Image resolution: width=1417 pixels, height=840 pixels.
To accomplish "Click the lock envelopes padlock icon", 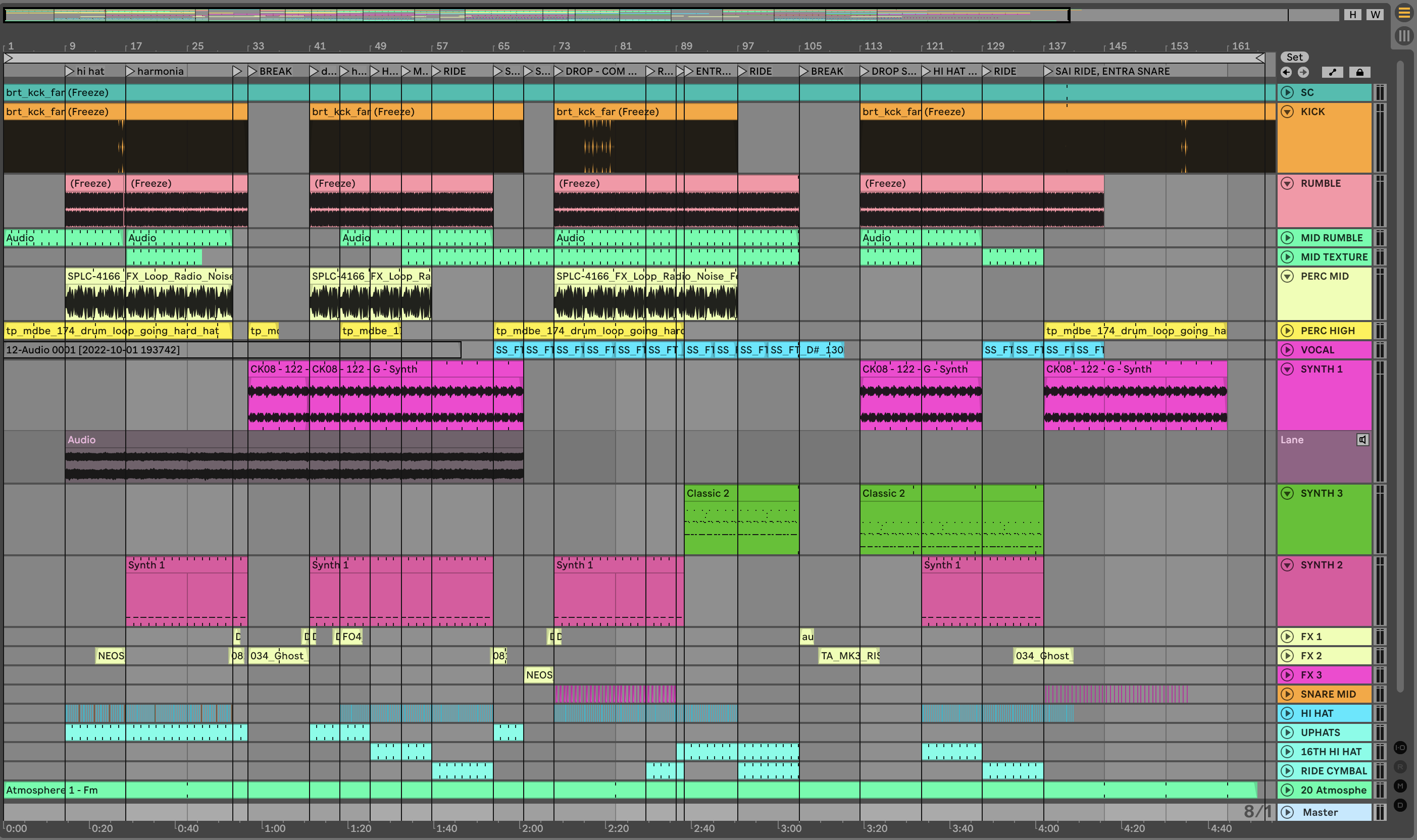I will coord(1359,72).
